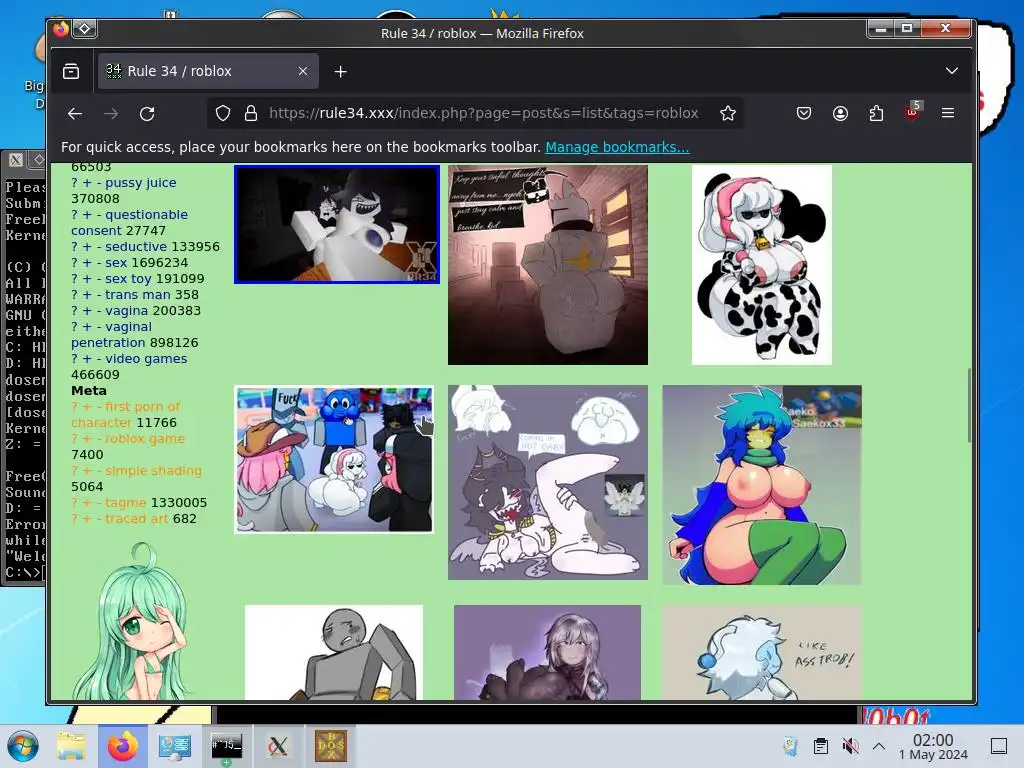Click the show desktop button in taskbar

click(999, 746)
